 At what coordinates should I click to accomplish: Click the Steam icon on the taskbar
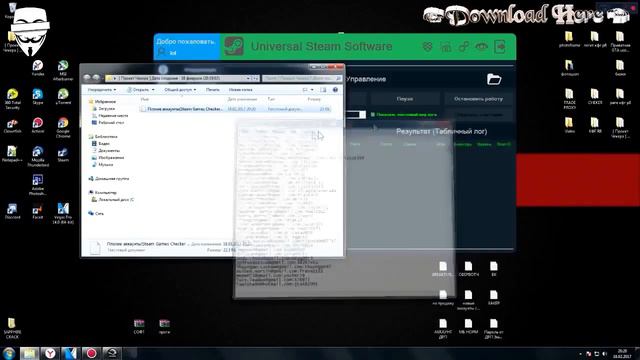click(112, 353)
